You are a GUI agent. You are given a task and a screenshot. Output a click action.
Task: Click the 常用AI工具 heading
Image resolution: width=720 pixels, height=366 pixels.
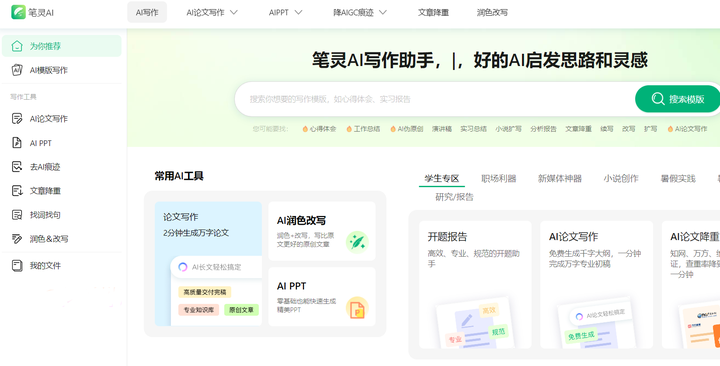pyautogui.click(x=179, y=176)
